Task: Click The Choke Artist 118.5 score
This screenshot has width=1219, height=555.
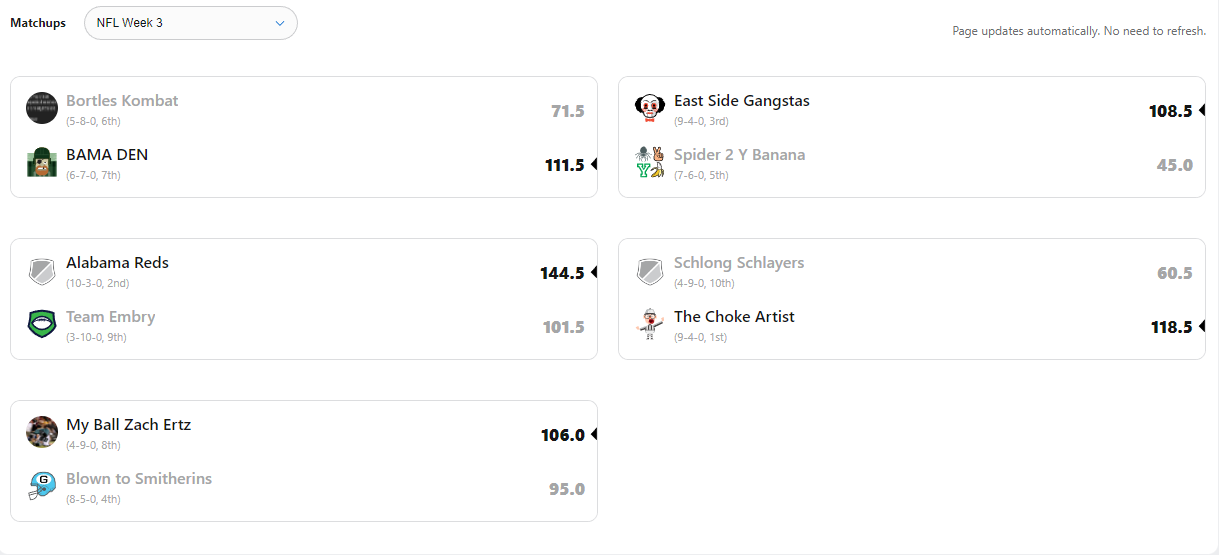Action: click(x=1170, y=327)
